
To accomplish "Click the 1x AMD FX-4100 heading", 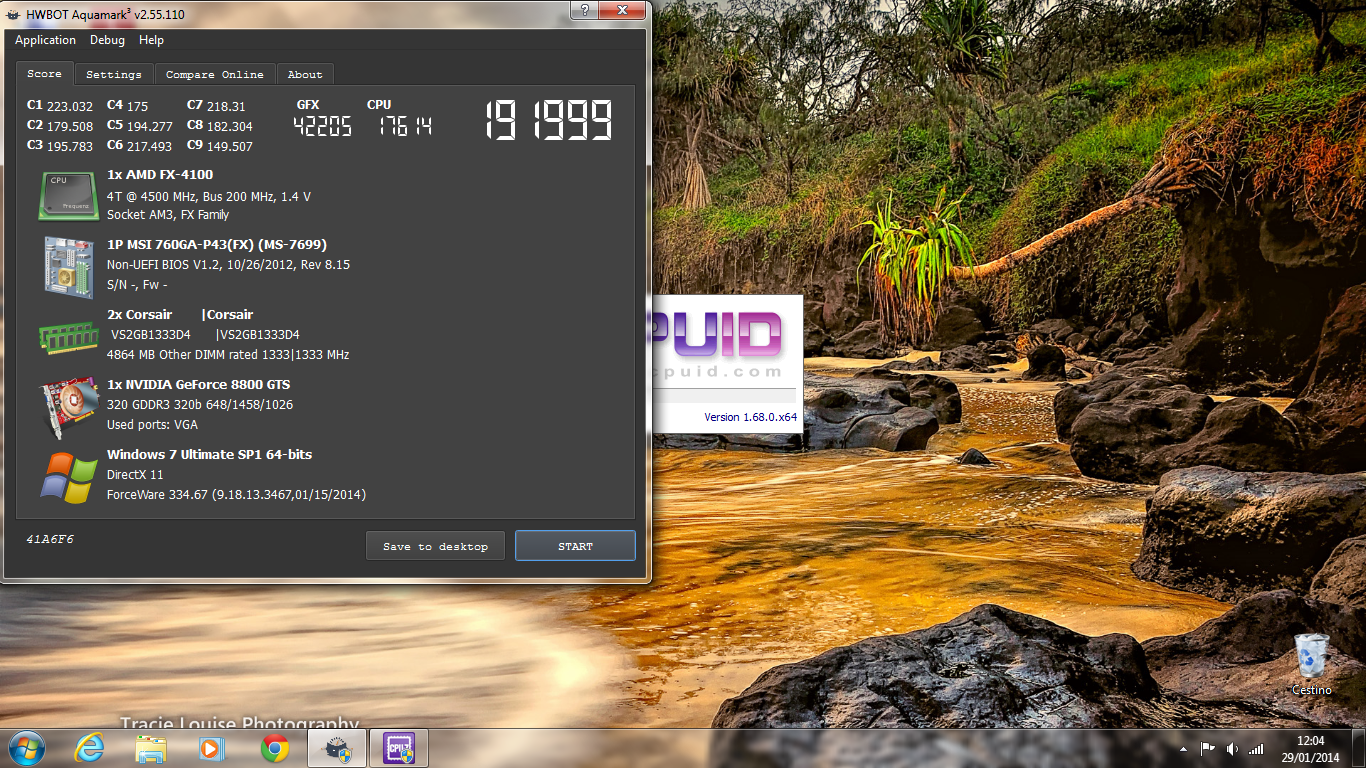I will coord(160,175).
